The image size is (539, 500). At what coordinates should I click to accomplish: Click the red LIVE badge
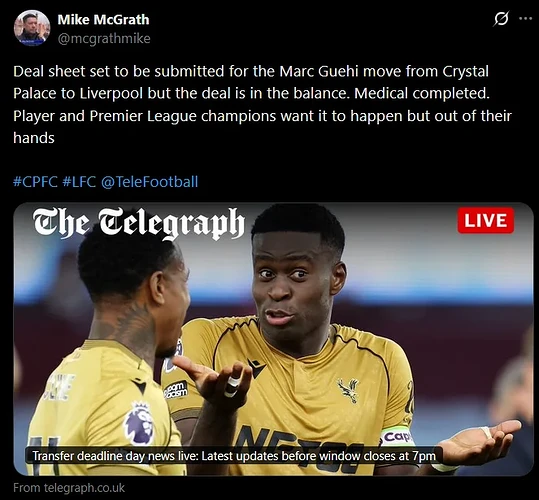486,220
